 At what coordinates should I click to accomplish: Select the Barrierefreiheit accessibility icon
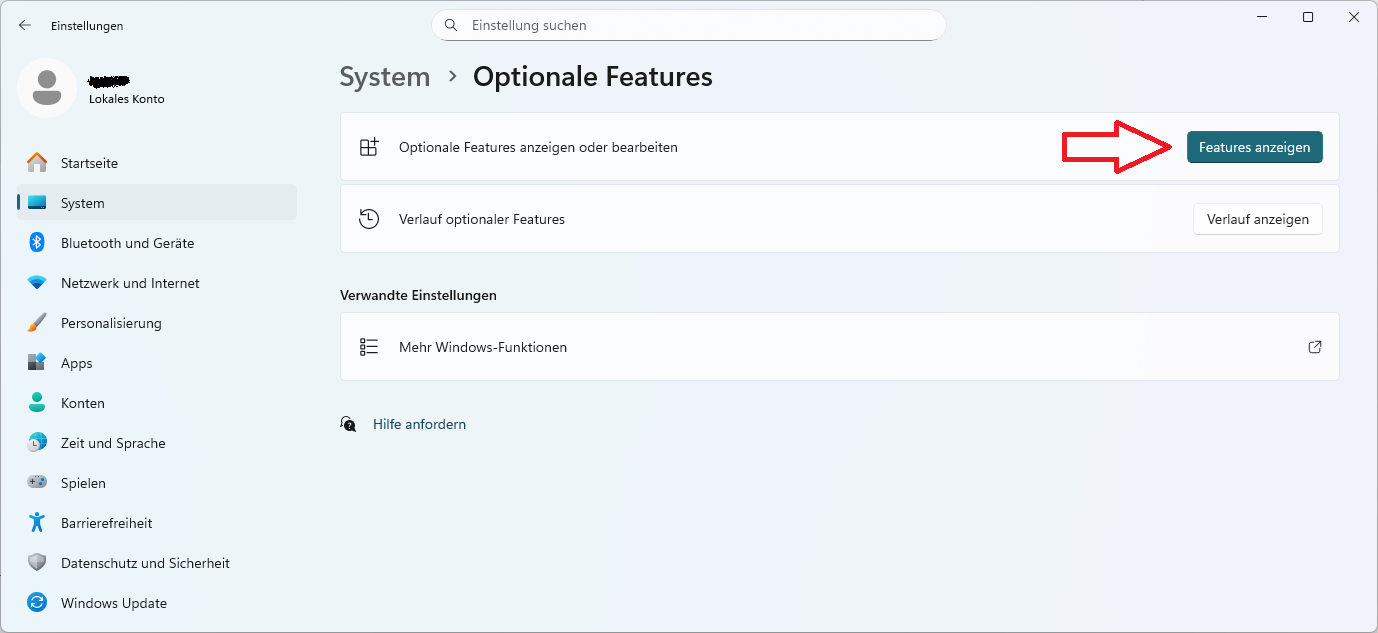38,522
